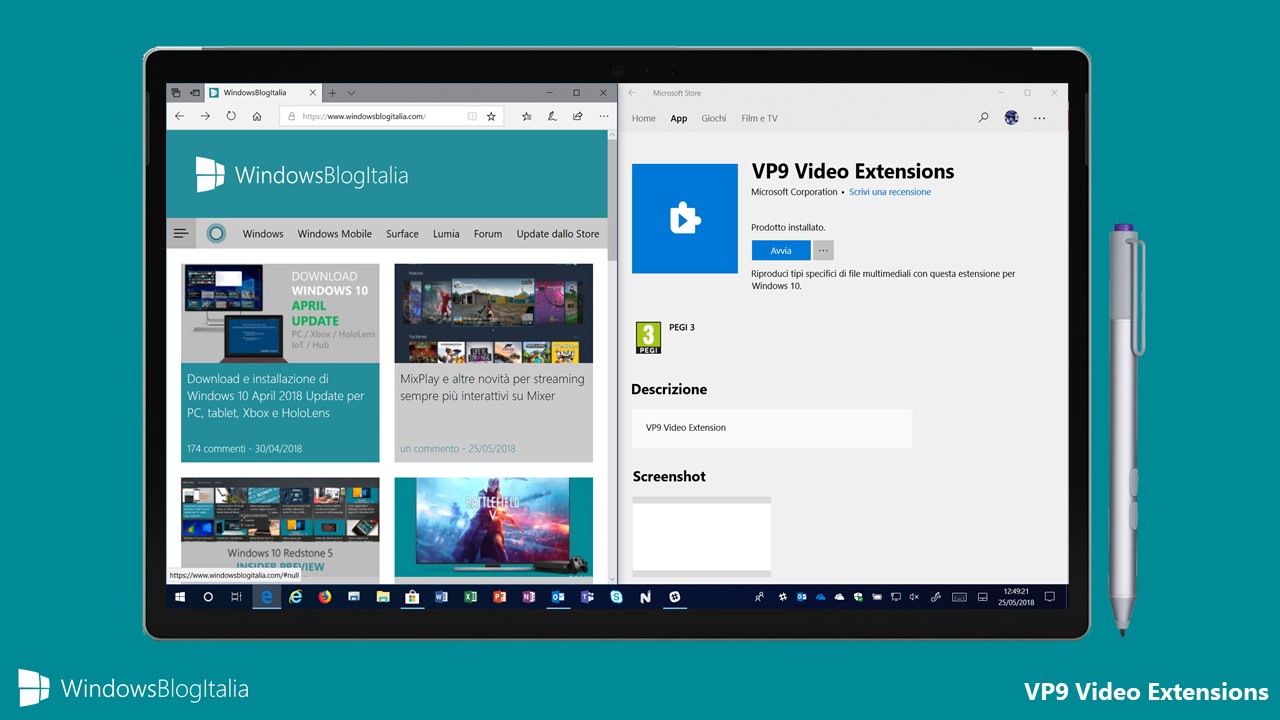Go to the Surface section
The width and height of the screenshot is (1280, 720).
(x=402, y=234)
